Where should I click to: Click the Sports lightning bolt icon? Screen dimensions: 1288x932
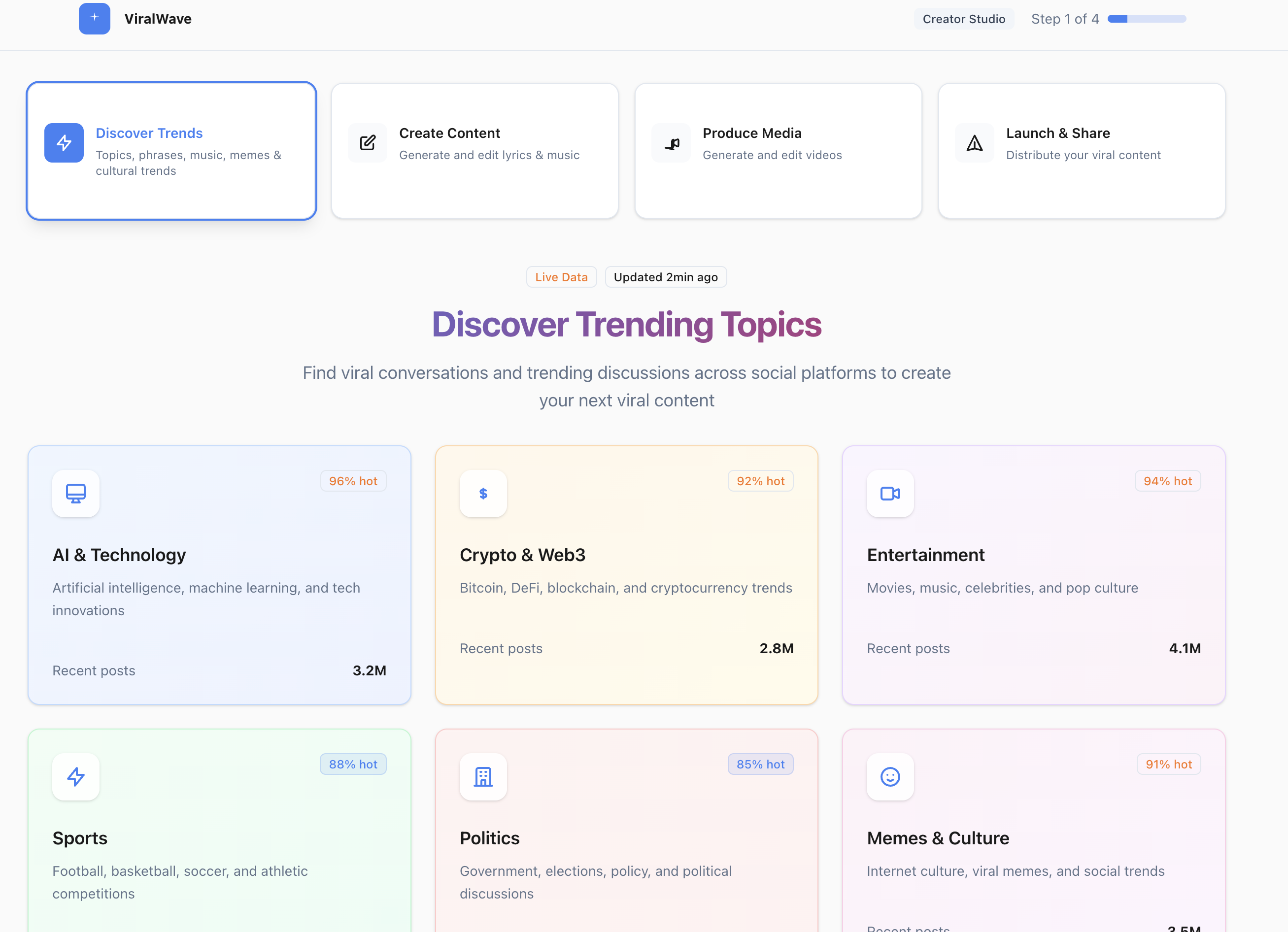pyautogui.click(x=76, y=776)
